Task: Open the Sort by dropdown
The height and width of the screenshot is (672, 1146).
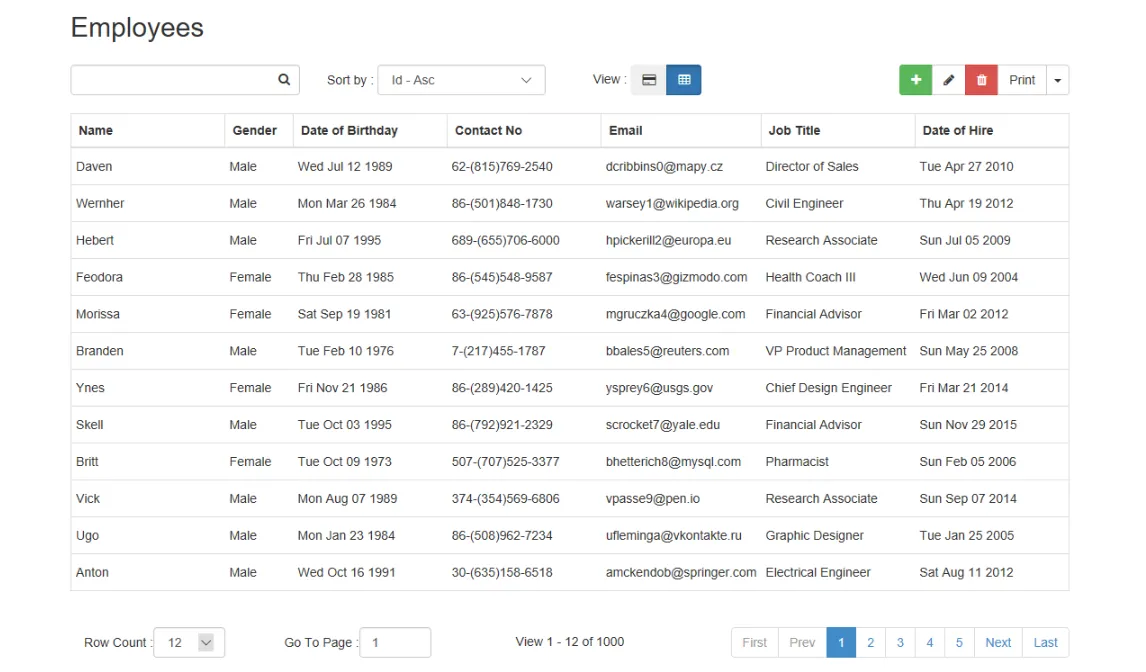Action: coord(461,80)
